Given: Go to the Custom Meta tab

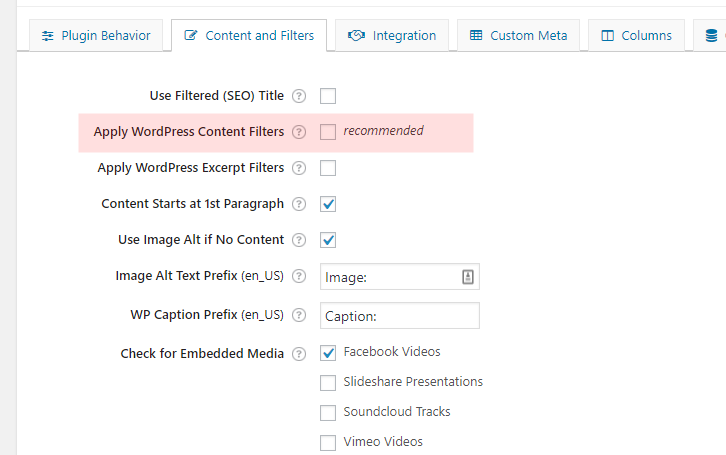Looking at the screenshot, I should point(518,36).
